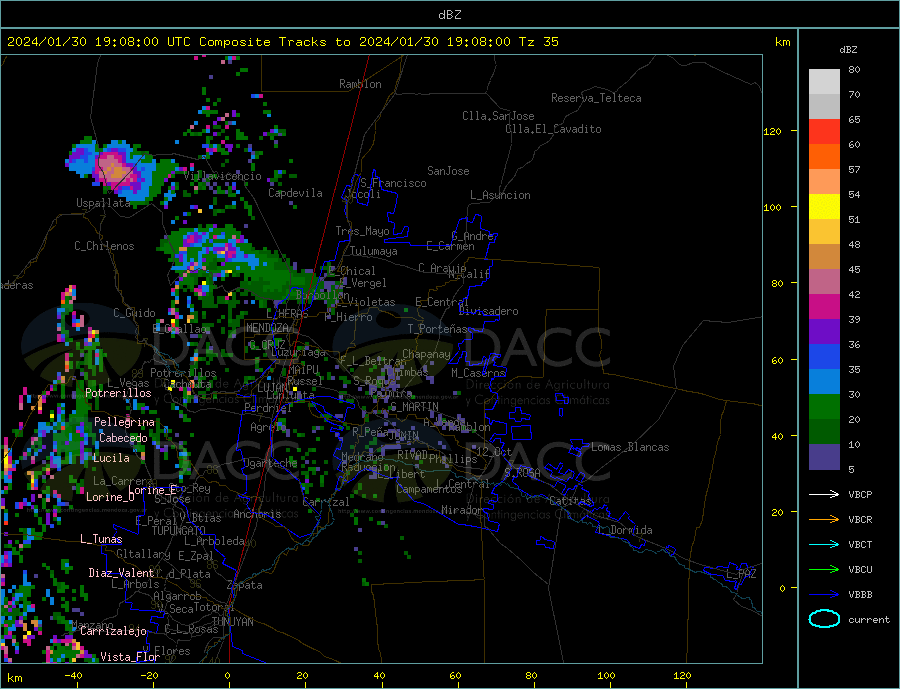Click the MENDOZA city label
Screen dimensions: 900x689
click(x=268, y=328)
